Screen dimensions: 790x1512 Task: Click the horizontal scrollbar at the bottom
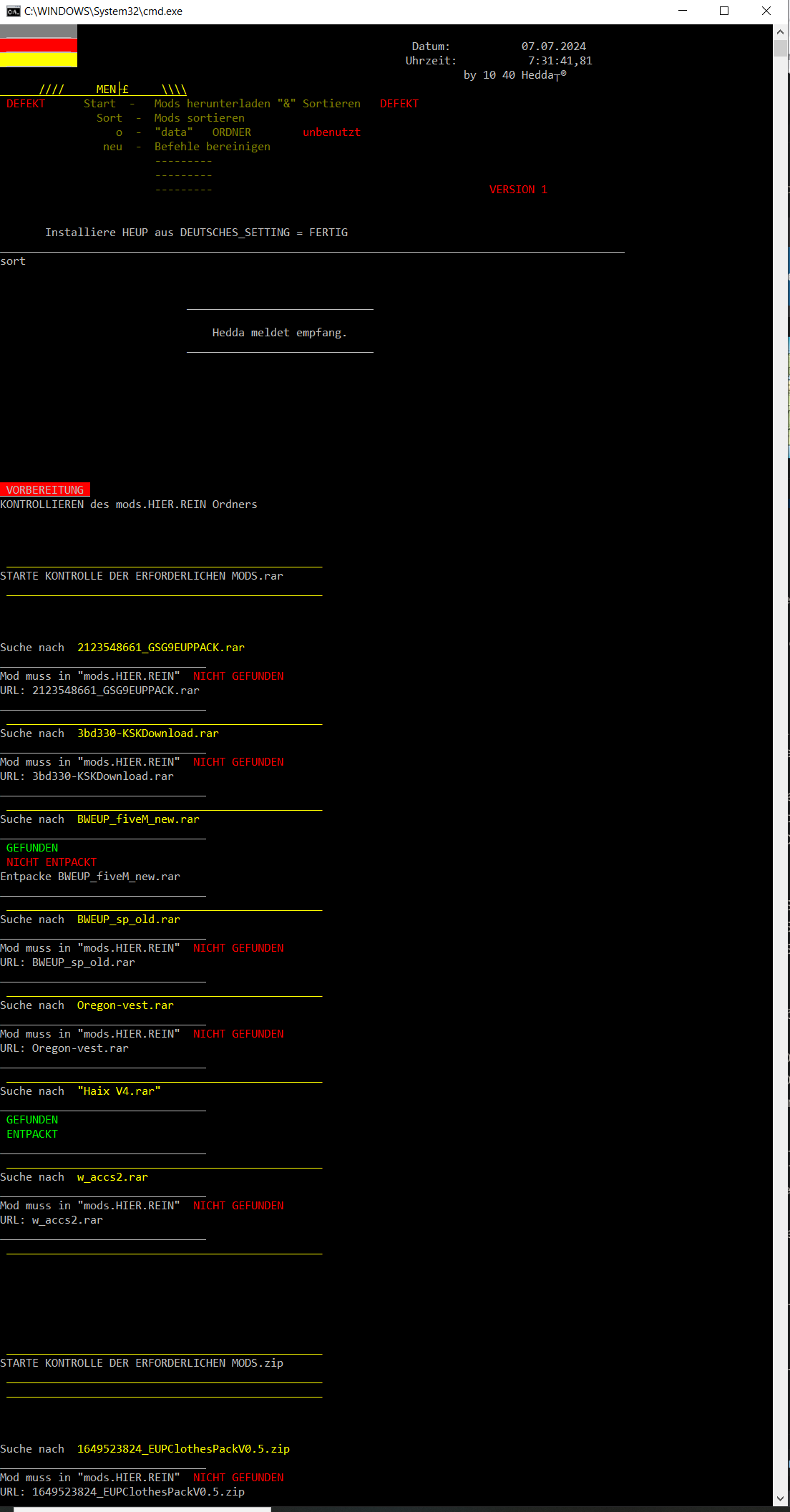coord(142,1509)
